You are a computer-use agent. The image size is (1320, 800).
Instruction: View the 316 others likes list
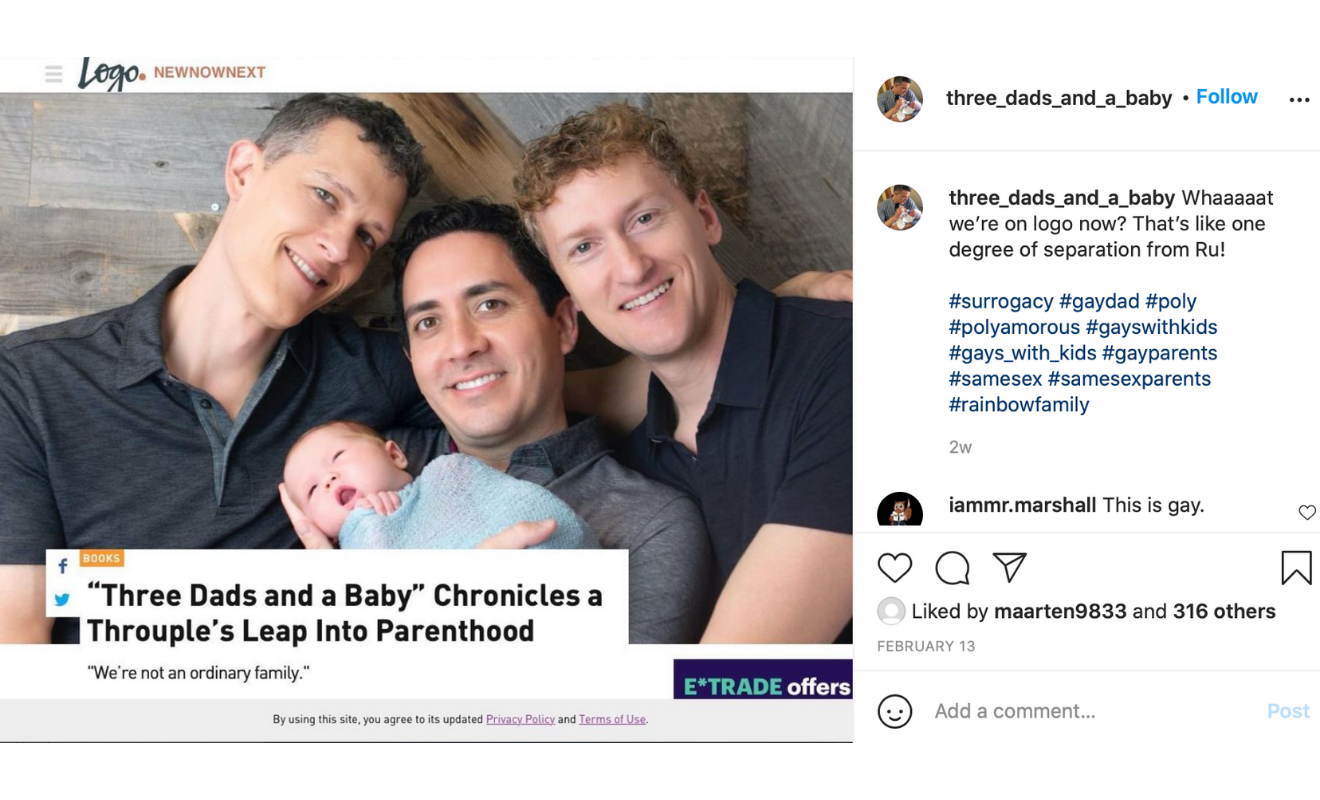1224,611
